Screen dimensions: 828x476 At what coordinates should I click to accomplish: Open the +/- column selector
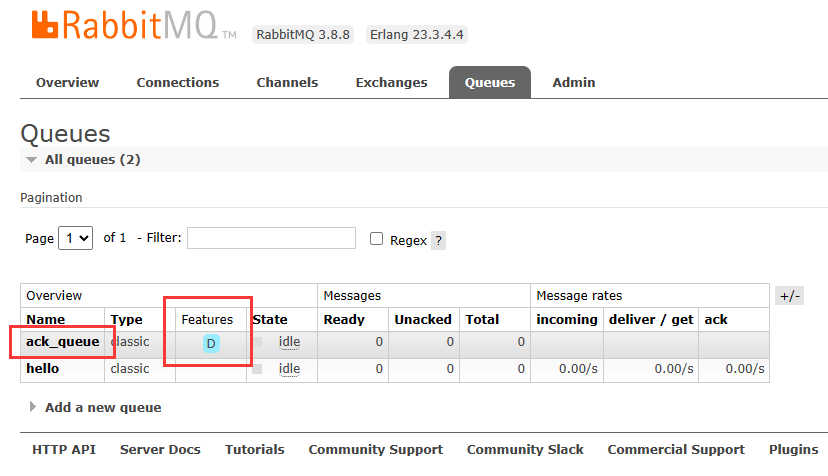point(789,296)
